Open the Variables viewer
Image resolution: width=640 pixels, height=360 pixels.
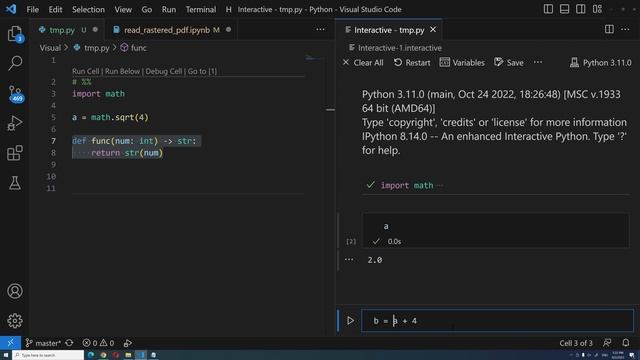pyautogui.click(x=462, y=62)
